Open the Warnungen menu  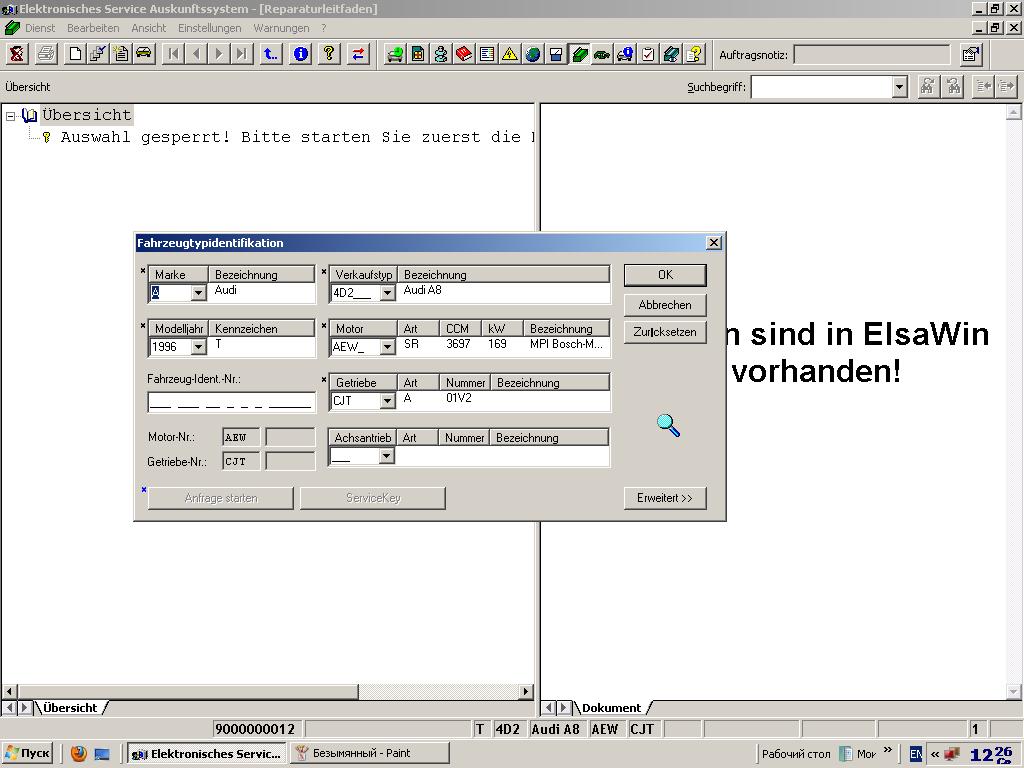coord(281,28)
